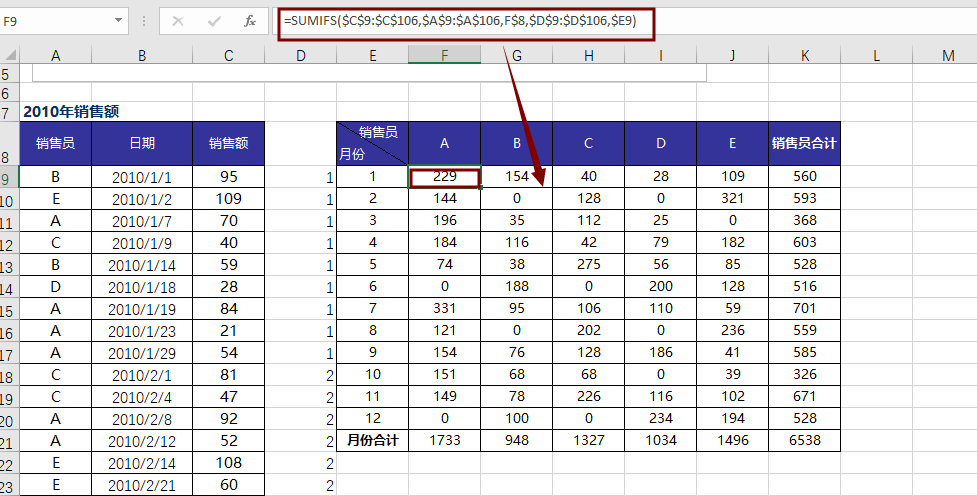This screenshot has width=977, height=496.
Task: Click the grand total 6538
Action: click(804, 441)
